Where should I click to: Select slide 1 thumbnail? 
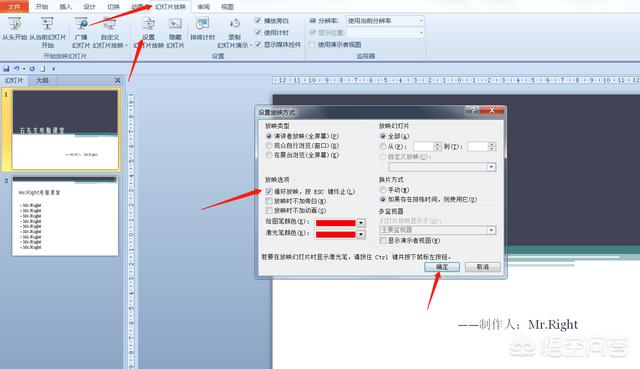coord(65,129)
